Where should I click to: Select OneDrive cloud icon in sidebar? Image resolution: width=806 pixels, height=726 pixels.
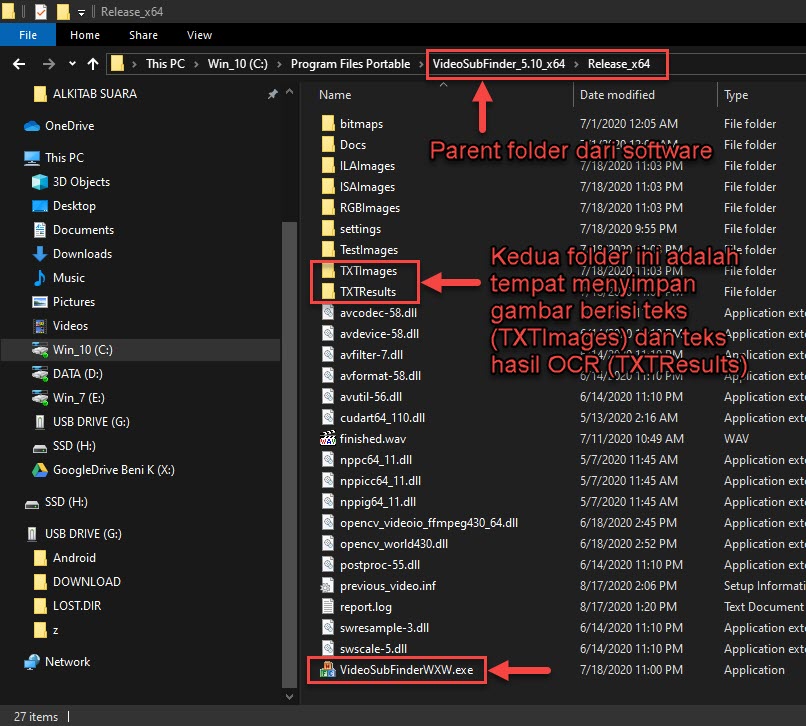[x=32, y=126]
